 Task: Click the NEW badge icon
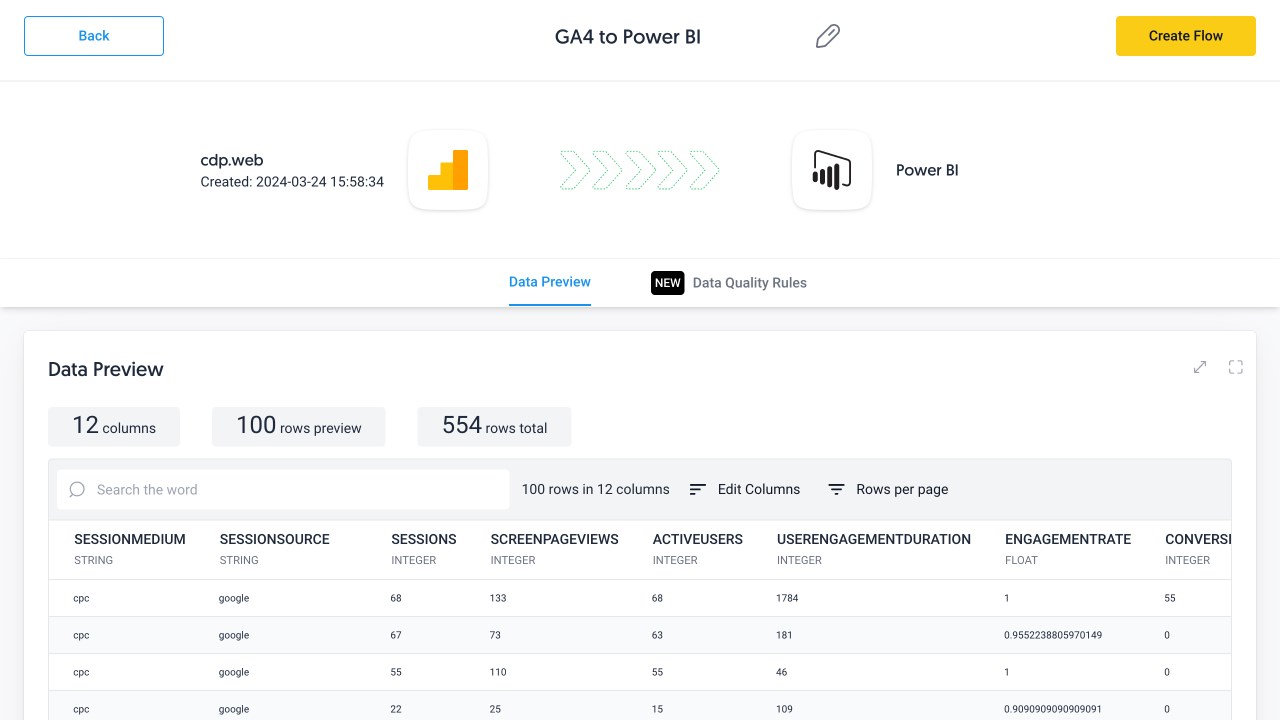tap(667, 283)
